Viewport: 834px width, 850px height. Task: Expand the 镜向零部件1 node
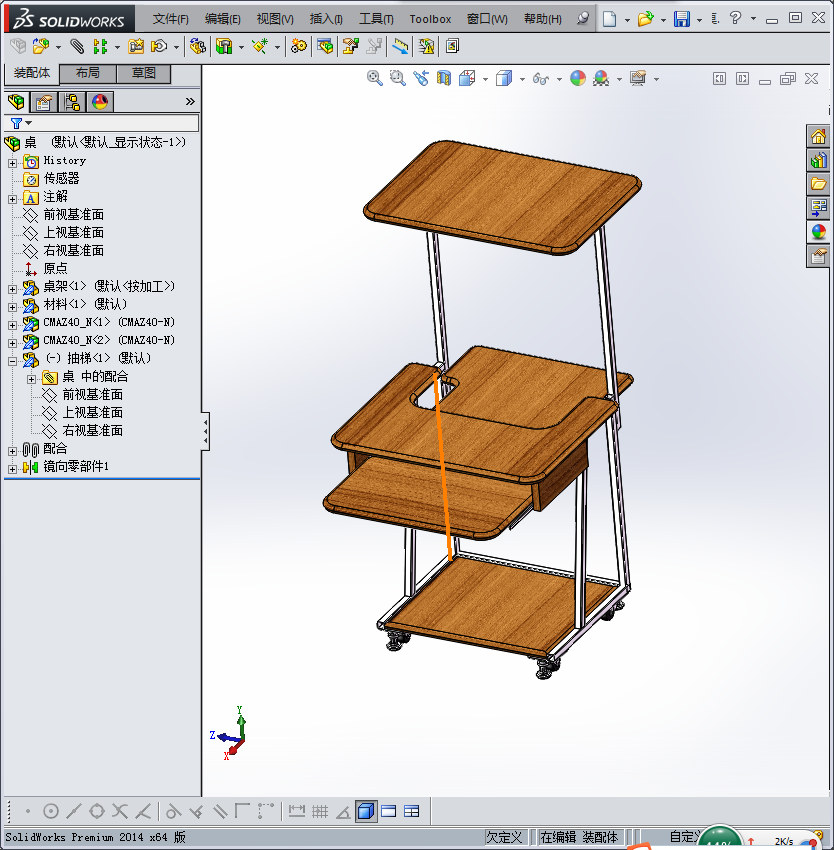[12, 469]
